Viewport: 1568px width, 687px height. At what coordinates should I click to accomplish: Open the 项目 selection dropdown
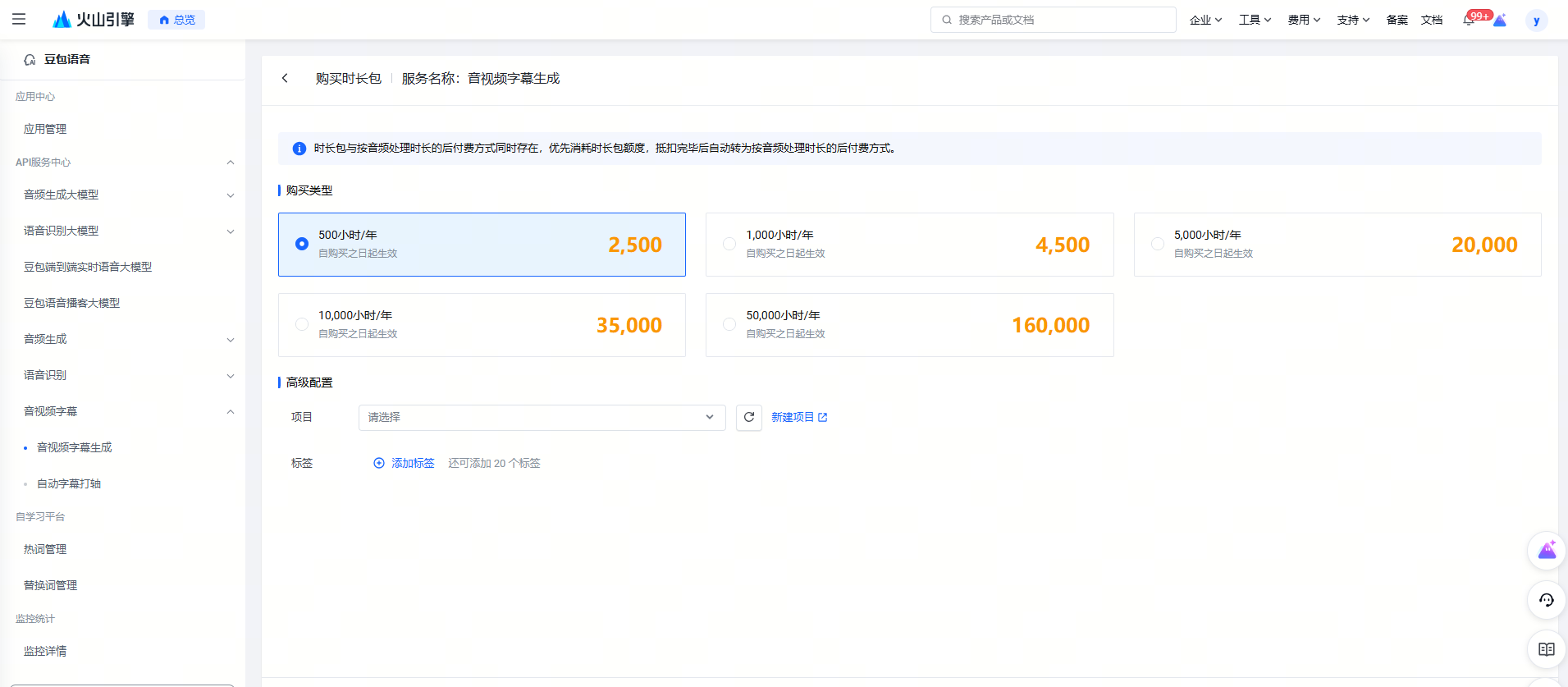click(x=542, y=417)
